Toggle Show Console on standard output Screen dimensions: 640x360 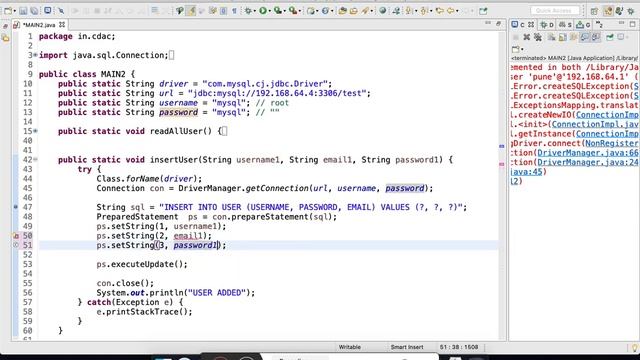584,37
